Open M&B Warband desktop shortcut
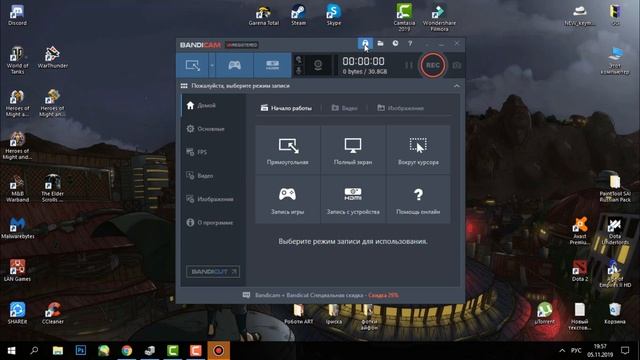The image size is (640, 360). tap(17, 188)
